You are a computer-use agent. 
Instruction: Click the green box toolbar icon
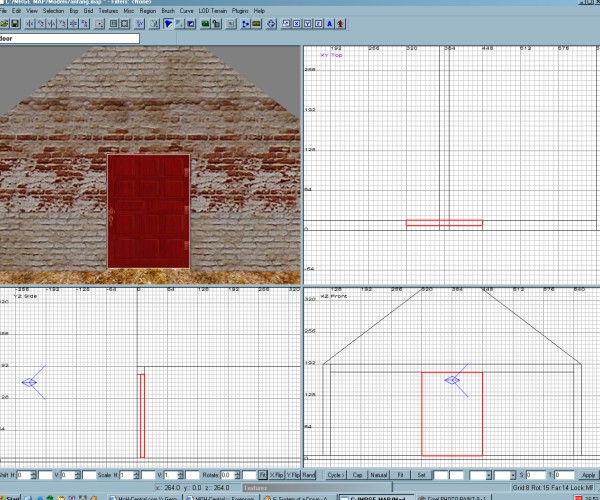[205, 24]
